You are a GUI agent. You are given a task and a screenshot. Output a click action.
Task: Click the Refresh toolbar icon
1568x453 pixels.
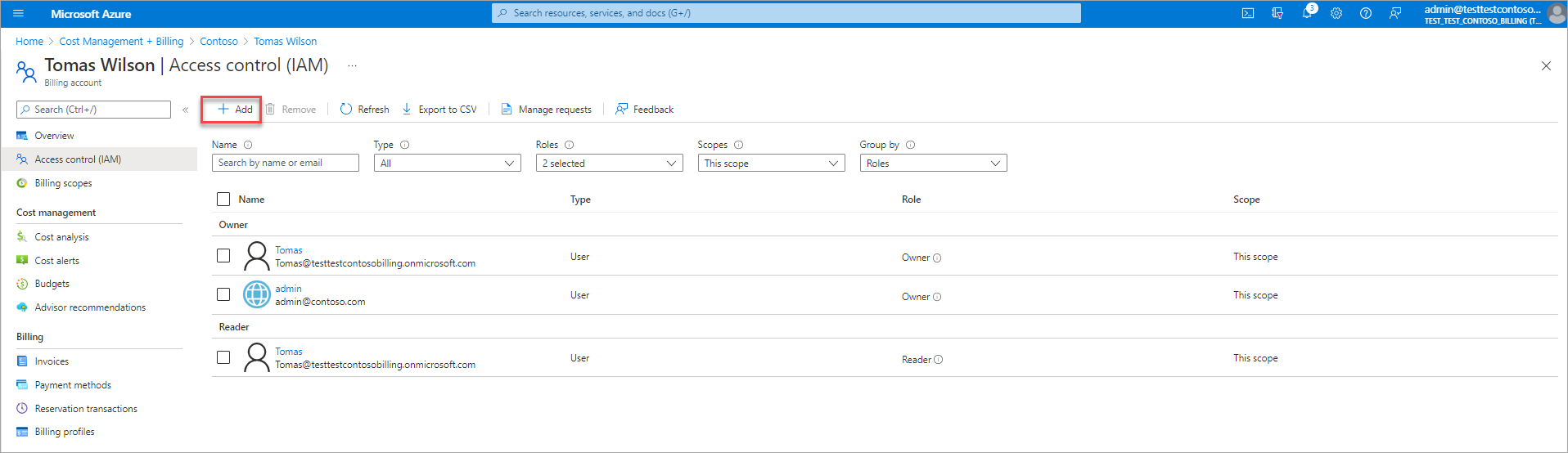346,109
